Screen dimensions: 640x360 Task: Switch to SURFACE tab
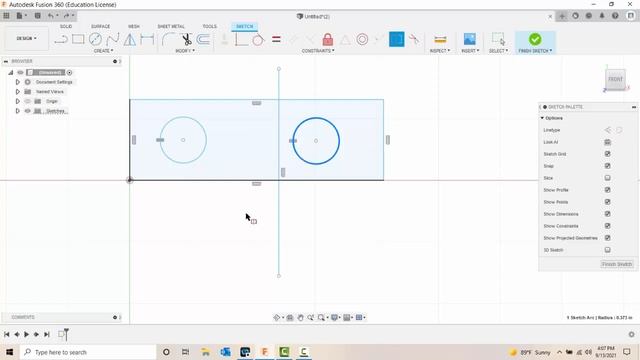tap(100, 27)
